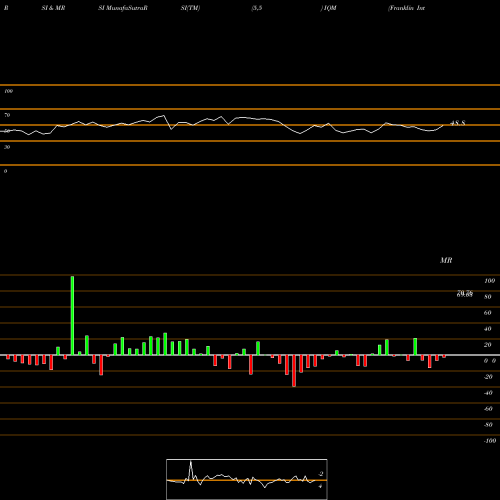
Task: Click the 48.8 RSI current value label
Action: [x=458, y=123]
